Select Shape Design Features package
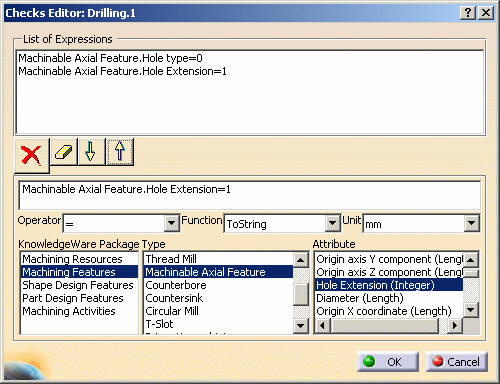Screen dimensions: 500x384 [x=79, y=285]
